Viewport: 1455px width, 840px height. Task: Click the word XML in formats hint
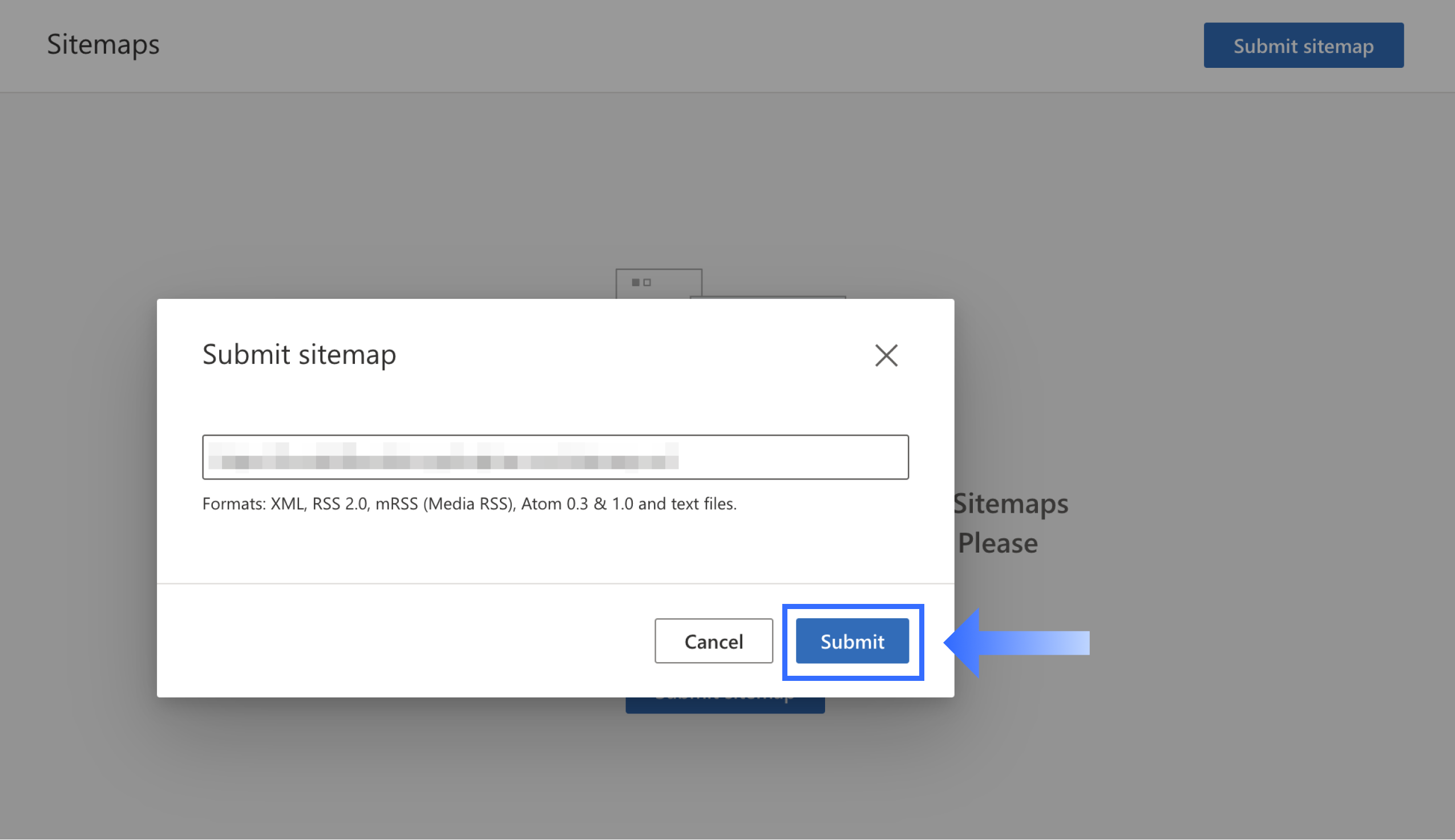pyautogui.click(x=288, y=504)
